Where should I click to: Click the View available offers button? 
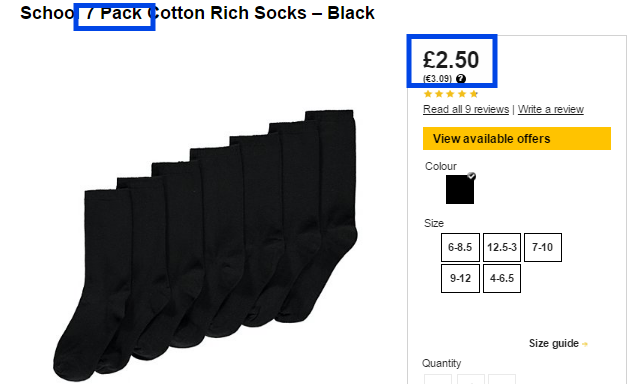[x=517, y=139]
